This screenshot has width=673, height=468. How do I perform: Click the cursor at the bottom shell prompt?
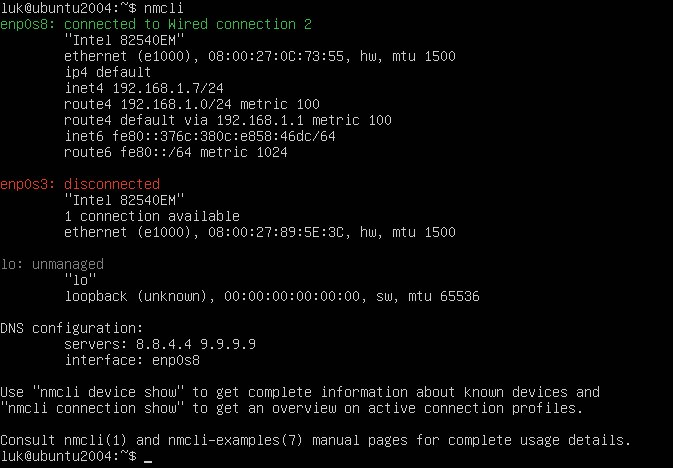pos(148,461)
